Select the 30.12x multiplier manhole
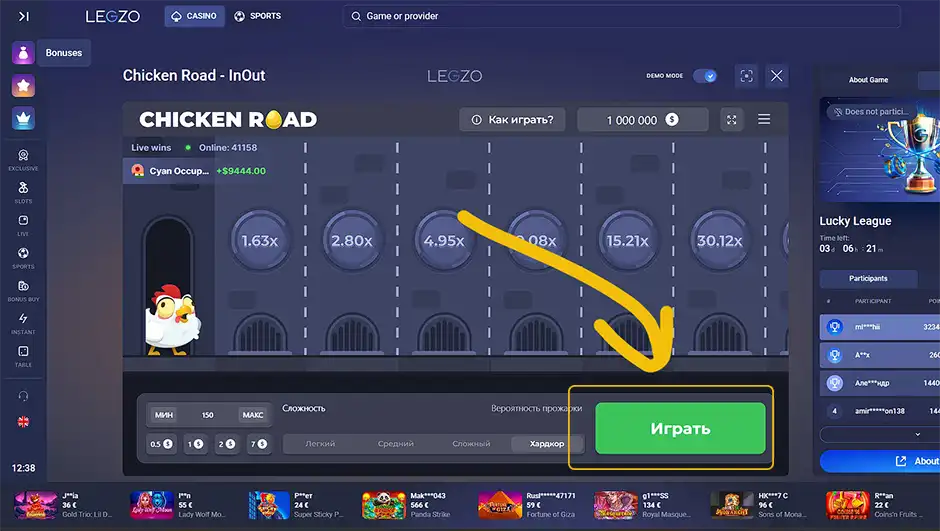 pyautogui.click(x=719, y=240)
